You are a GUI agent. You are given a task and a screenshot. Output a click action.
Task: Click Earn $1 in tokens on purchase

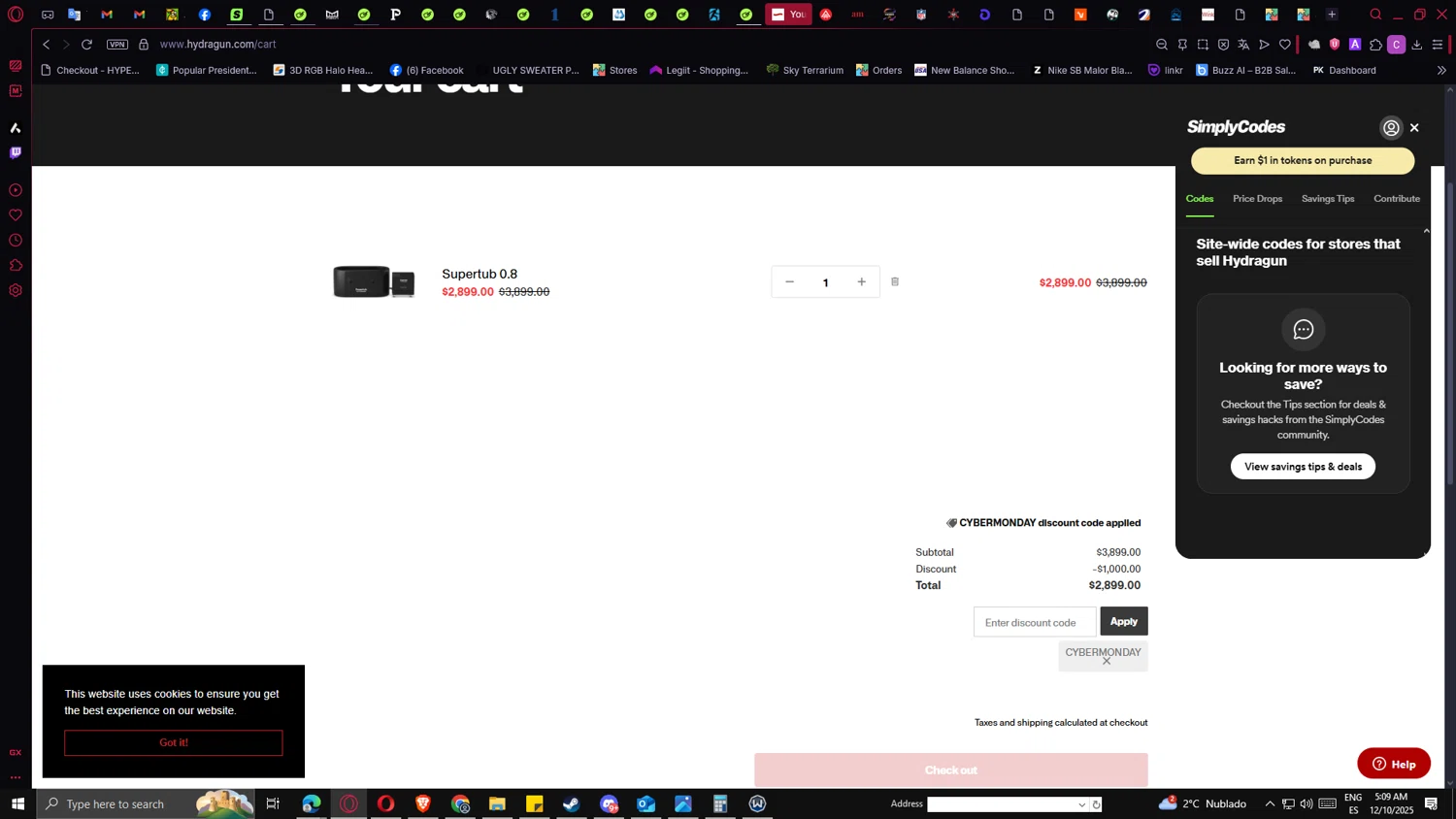1303,161
